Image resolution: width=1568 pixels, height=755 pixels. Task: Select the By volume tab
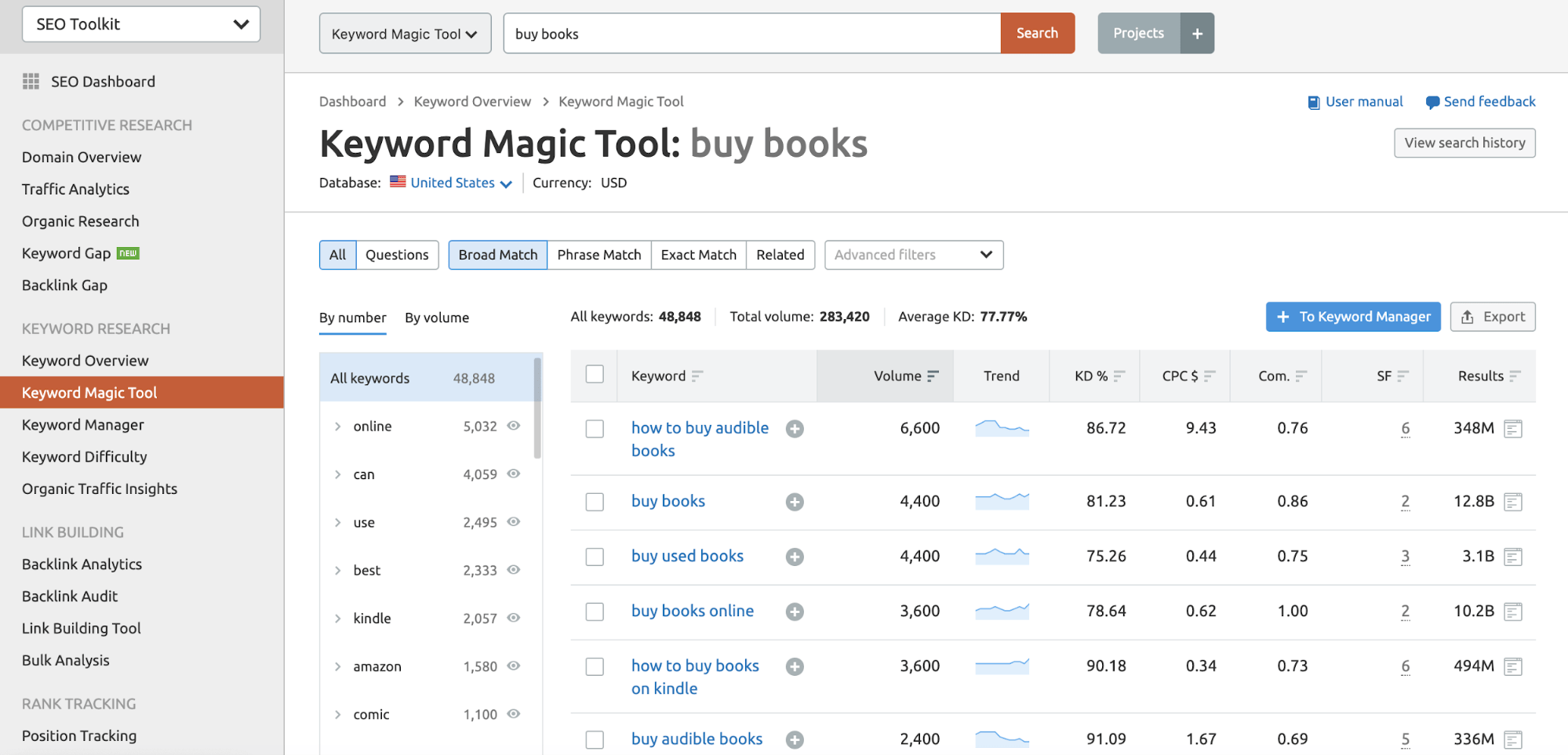pyautogui.click(x=437, y=318)
